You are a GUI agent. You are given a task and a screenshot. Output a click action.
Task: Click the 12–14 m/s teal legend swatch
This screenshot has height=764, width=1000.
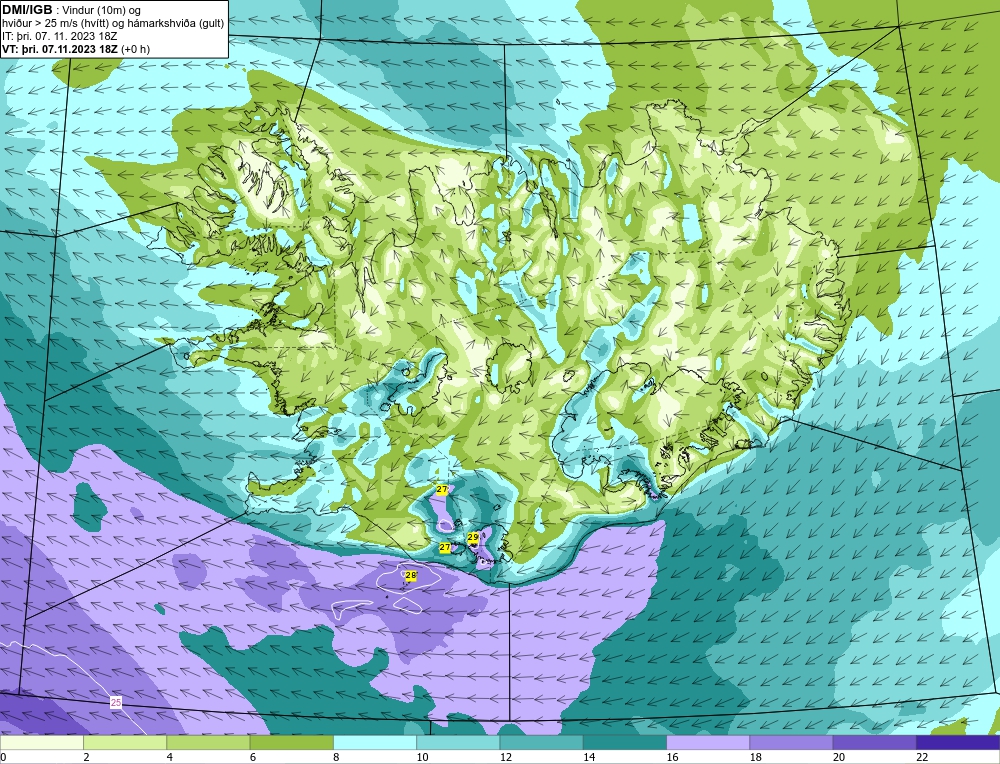(x=541, y=742)
